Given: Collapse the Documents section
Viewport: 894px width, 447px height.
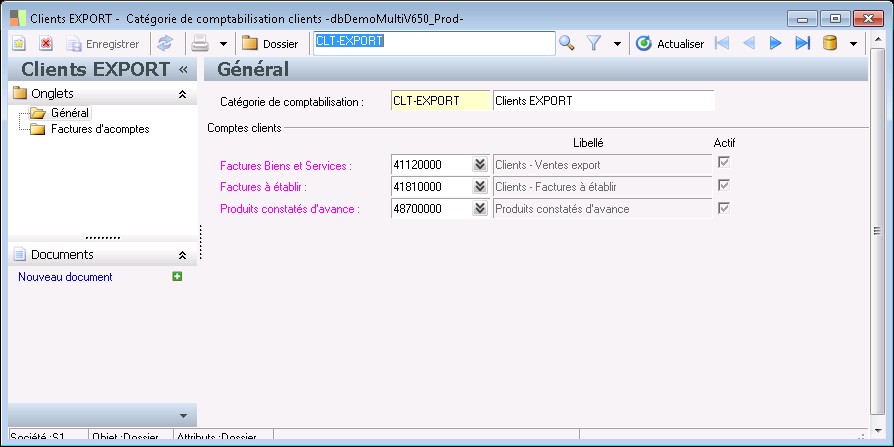Looking at the screenshot, I should (x=182, y=255).
